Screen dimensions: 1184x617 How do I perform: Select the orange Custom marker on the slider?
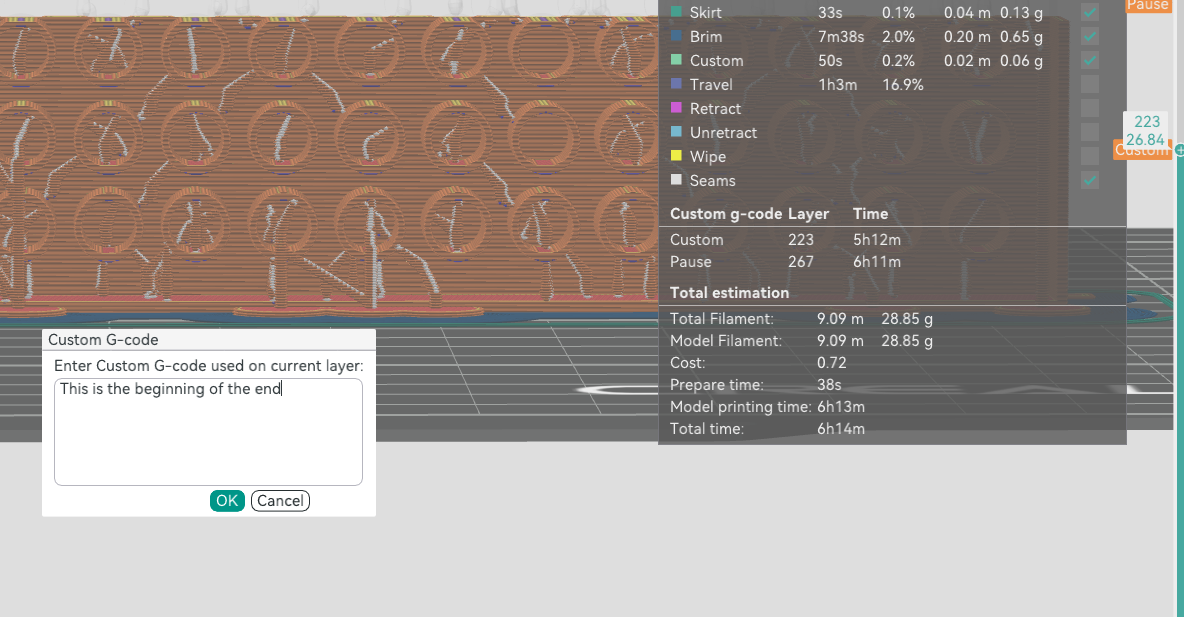pos(1142,150)
